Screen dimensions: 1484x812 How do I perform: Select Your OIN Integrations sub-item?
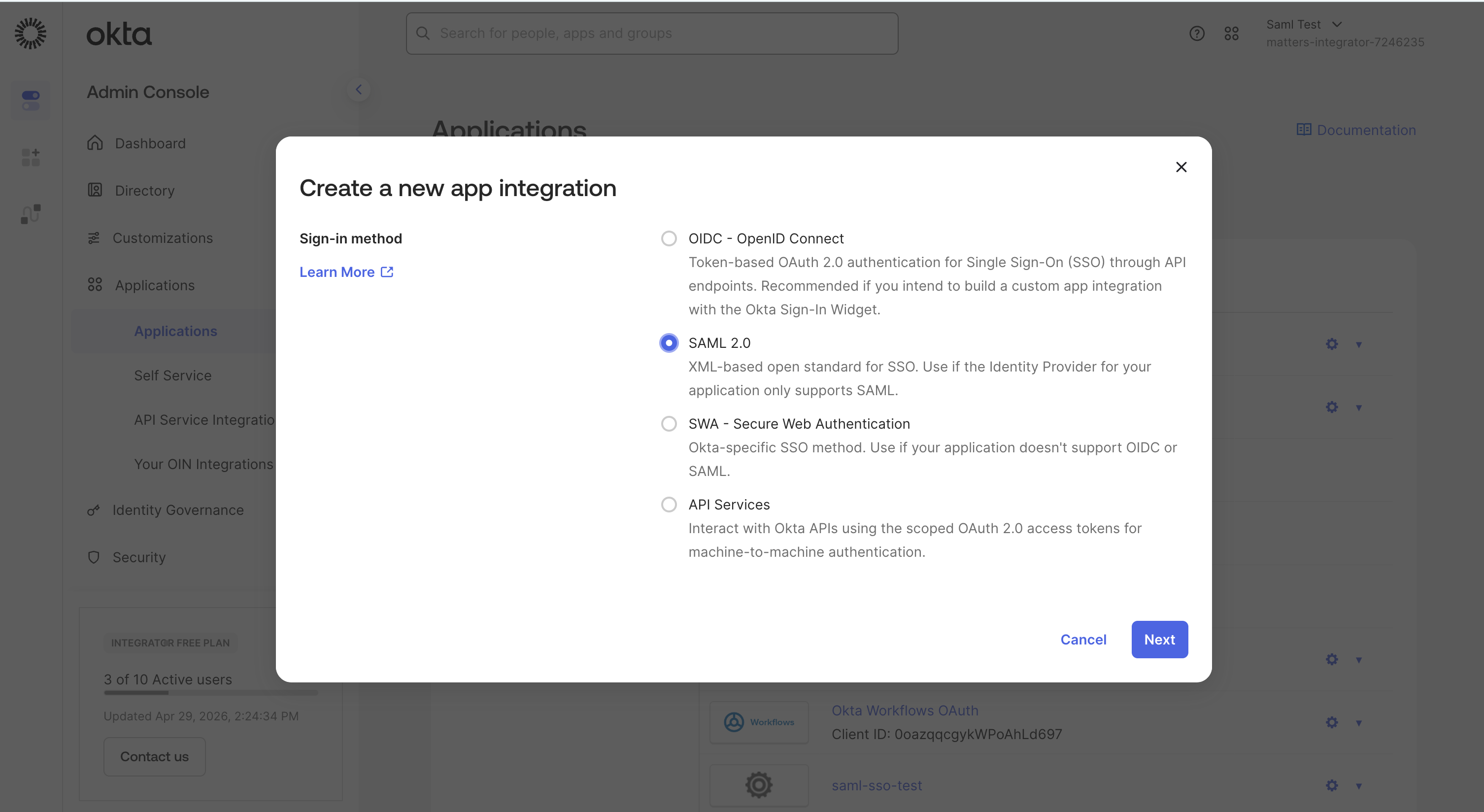[203, 464]
